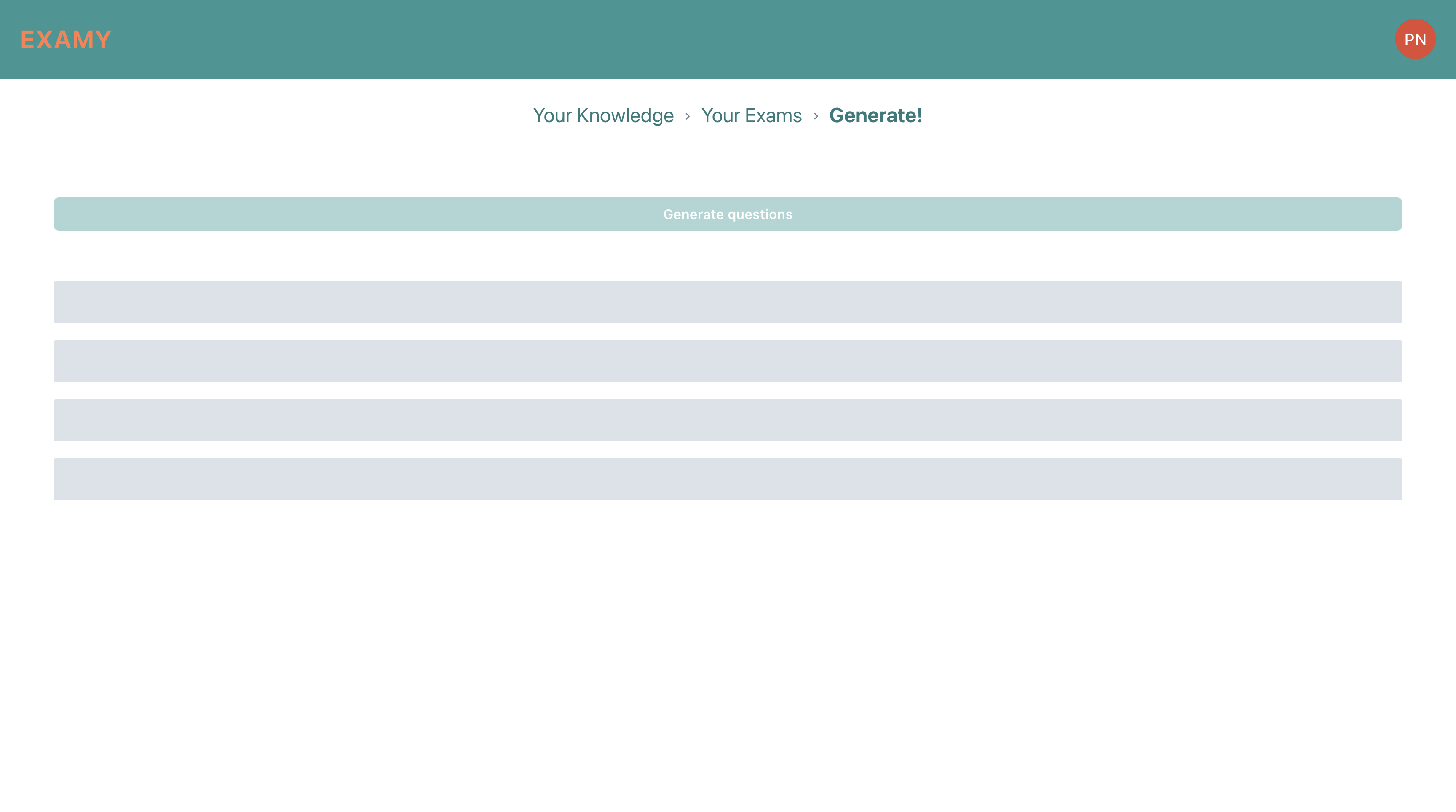This screenshot has width=1456, height=812.
Task: Click the chevron before Generate!
Action: [816, 116]
